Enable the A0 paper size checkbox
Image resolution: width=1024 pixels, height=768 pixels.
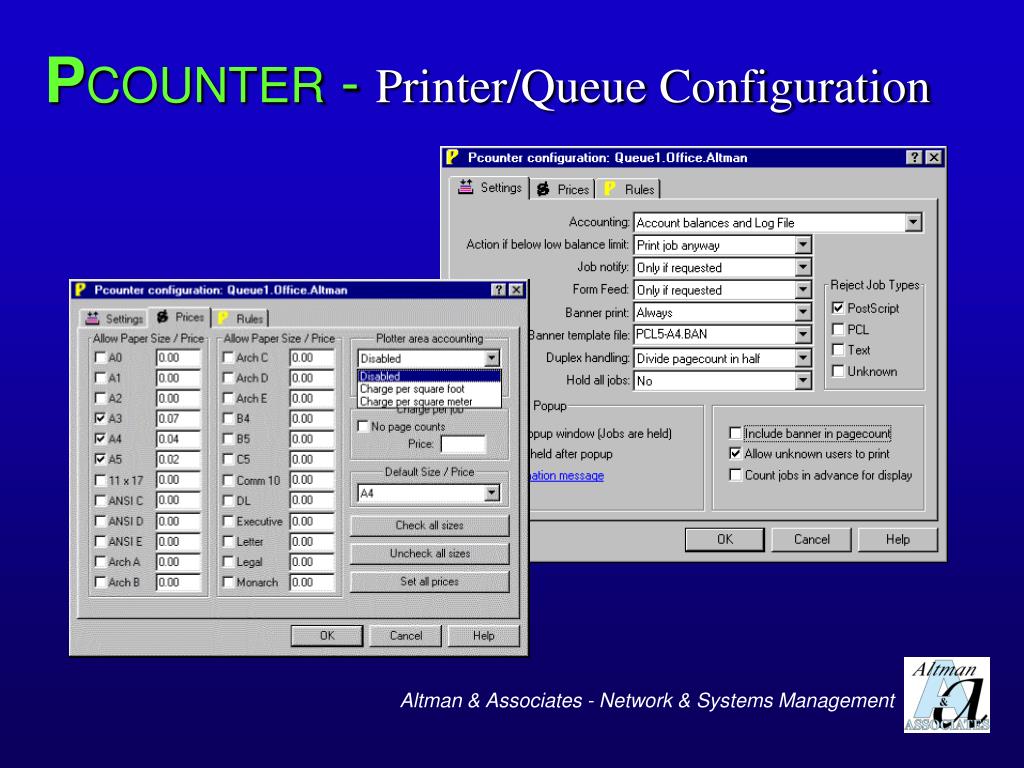pos(100,357)
